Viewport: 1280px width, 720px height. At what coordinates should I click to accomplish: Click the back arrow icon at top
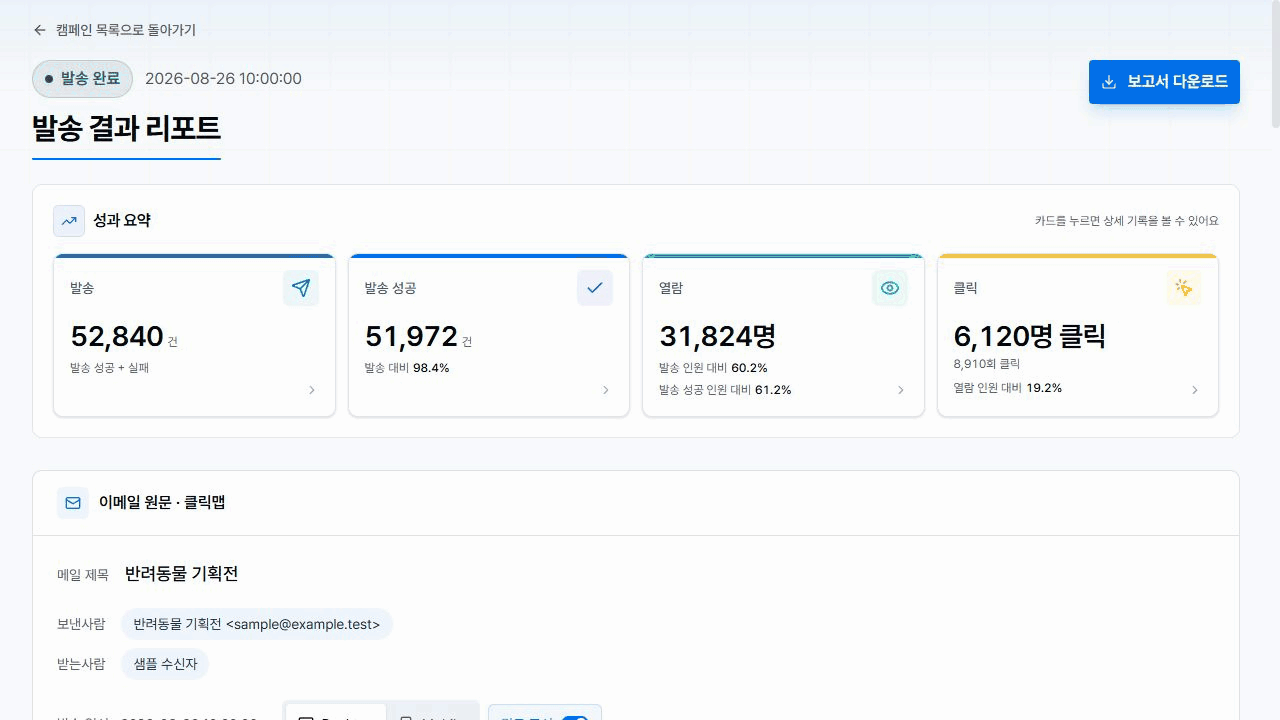tap(40, 30)
